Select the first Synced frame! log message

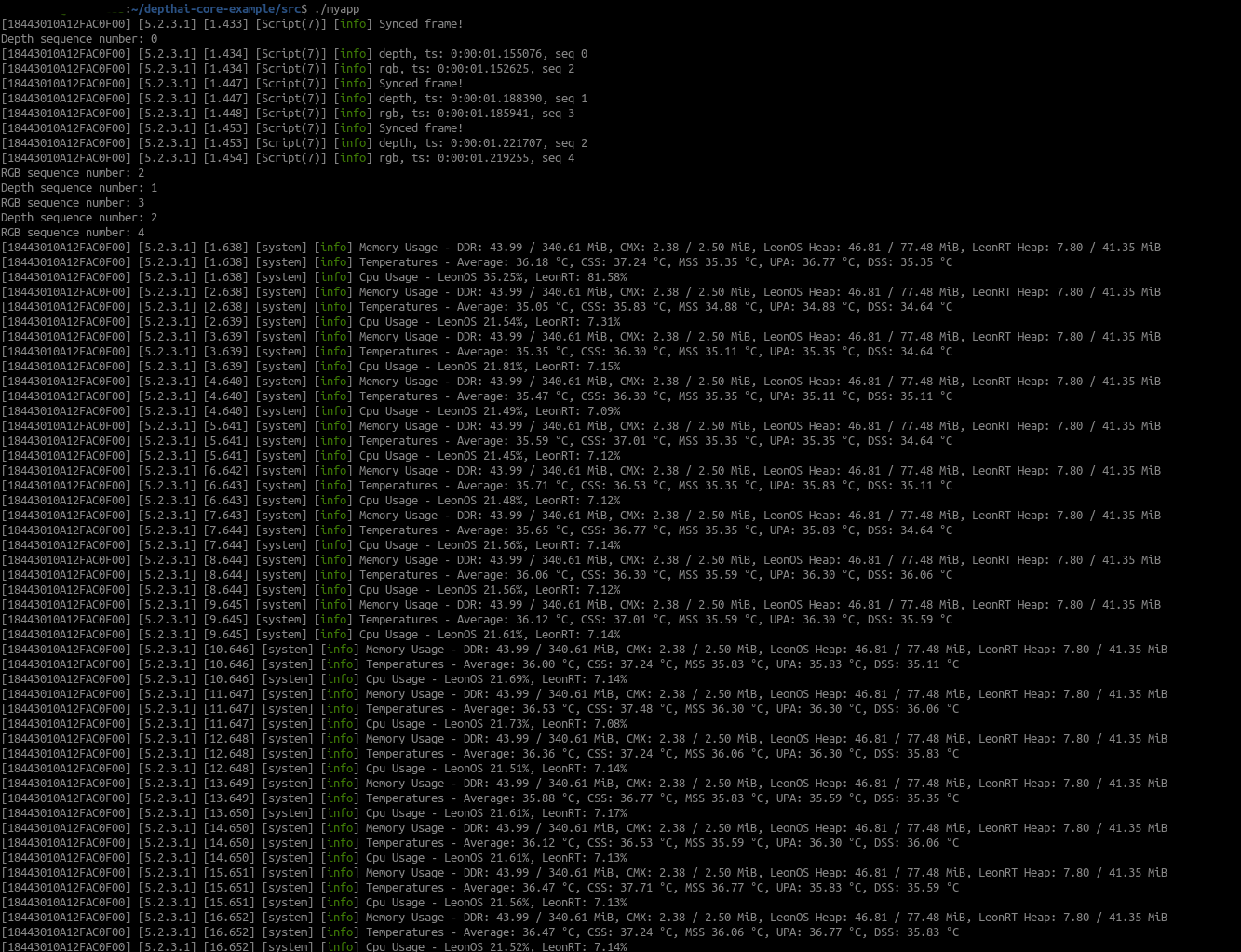pos(419,23)
